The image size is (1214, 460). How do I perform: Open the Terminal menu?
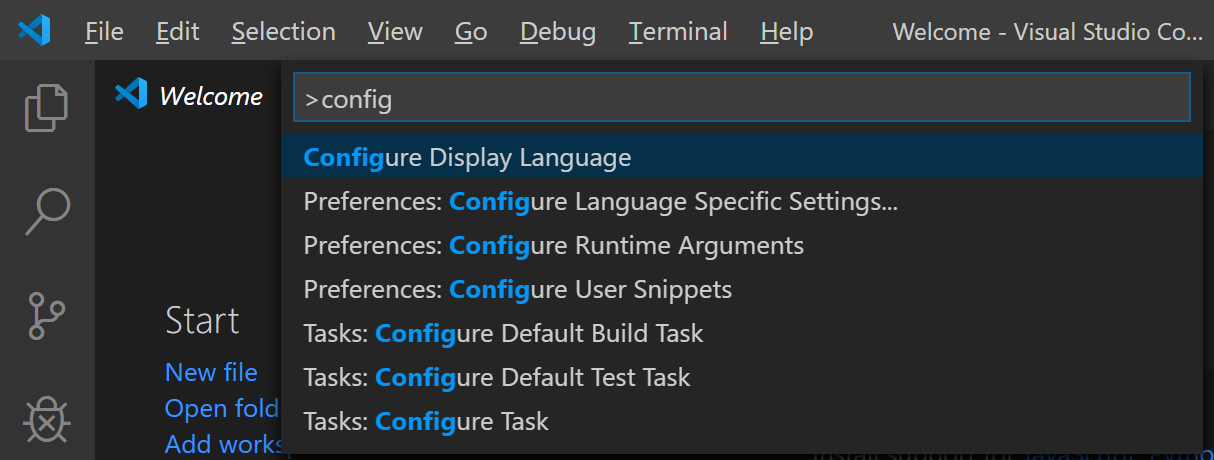pos(677,32)
